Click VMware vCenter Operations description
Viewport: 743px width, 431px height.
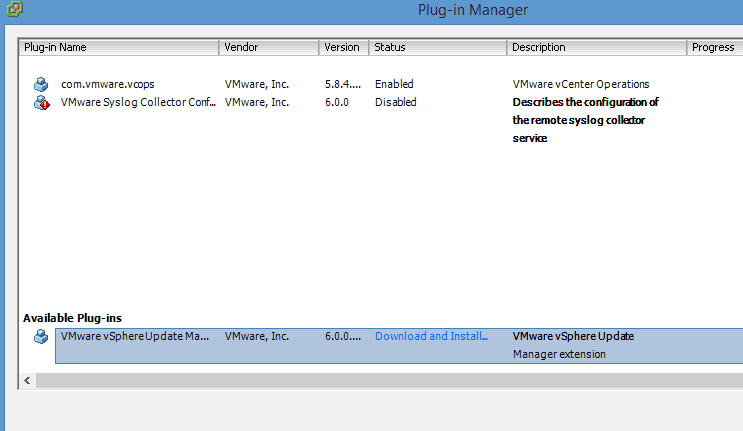point(580,84)
